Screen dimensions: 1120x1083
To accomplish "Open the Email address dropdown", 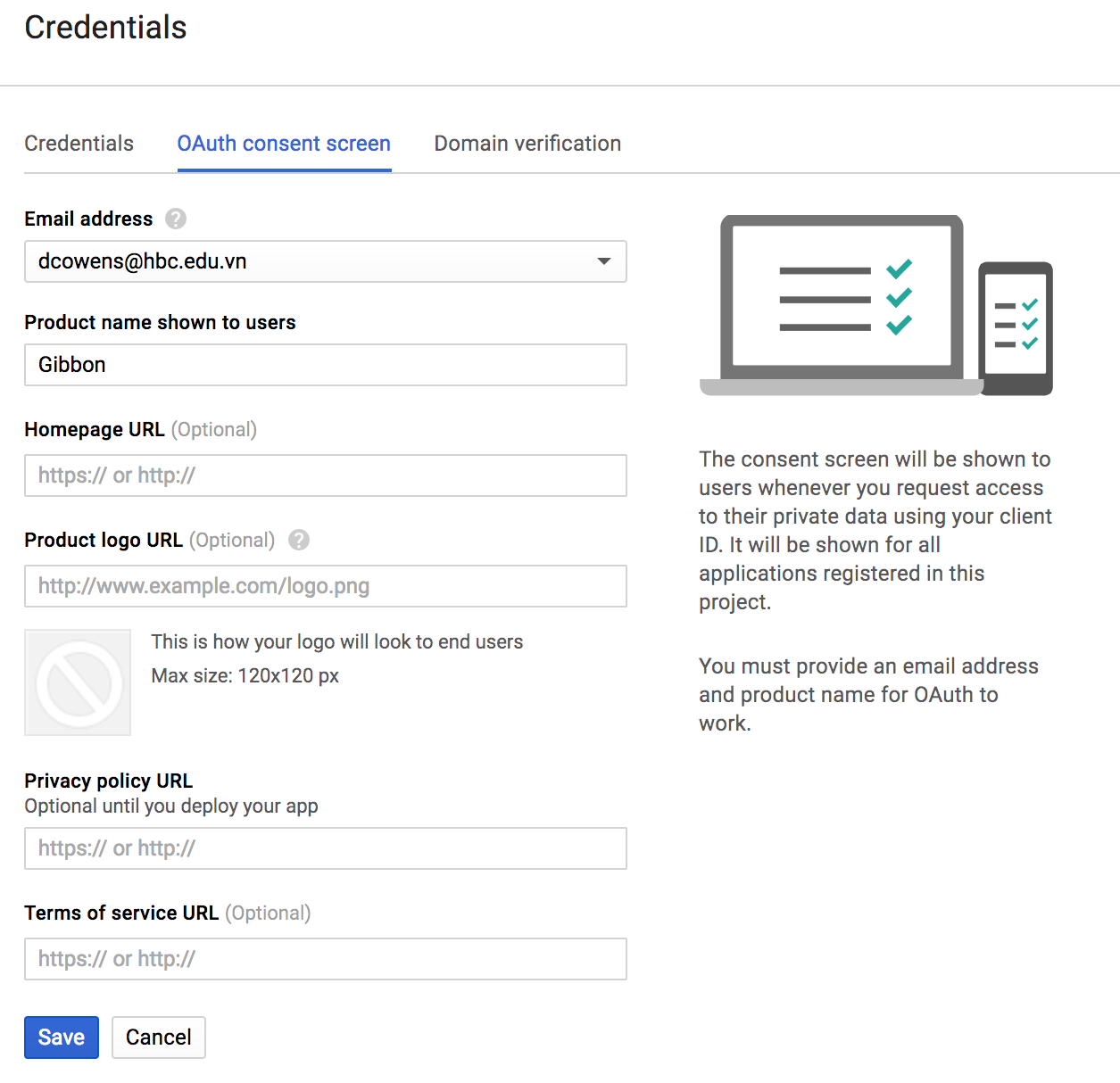I will pyautogui.click(x=326, y=261).
